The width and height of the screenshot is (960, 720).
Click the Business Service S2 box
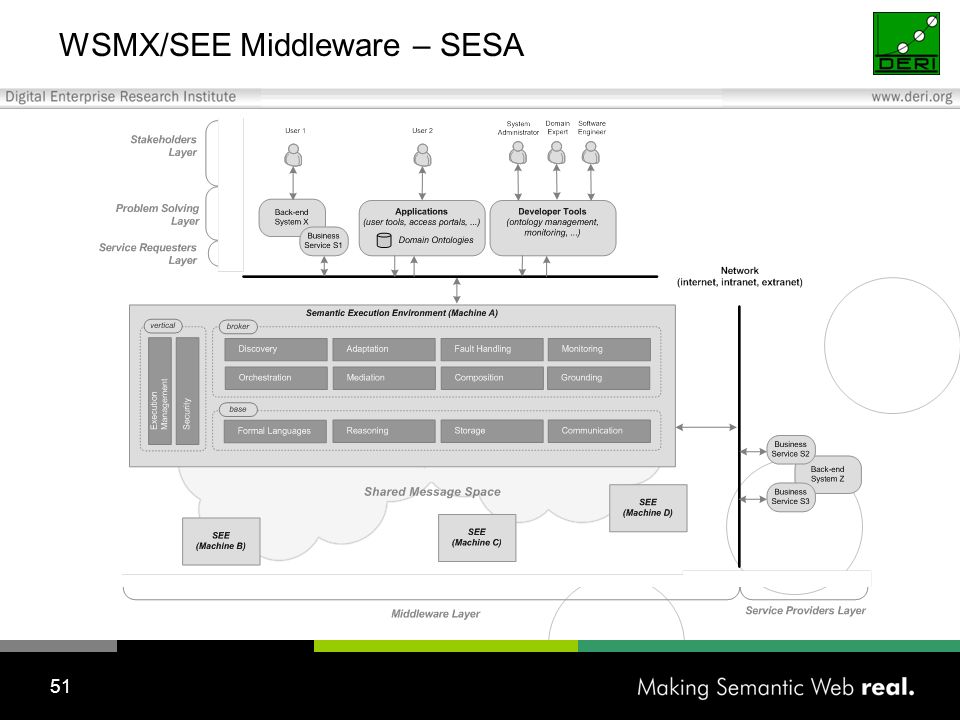pyautogui.click(x=790, y=449)
